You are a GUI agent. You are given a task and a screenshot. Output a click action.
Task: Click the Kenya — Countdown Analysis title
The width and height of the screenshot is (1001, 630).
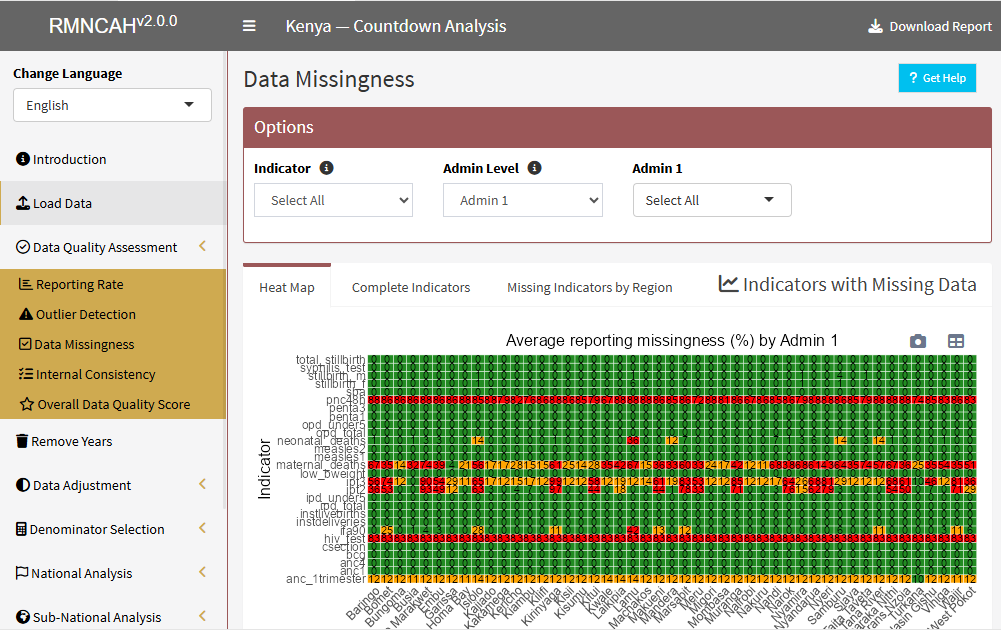(x=396, y=26)
